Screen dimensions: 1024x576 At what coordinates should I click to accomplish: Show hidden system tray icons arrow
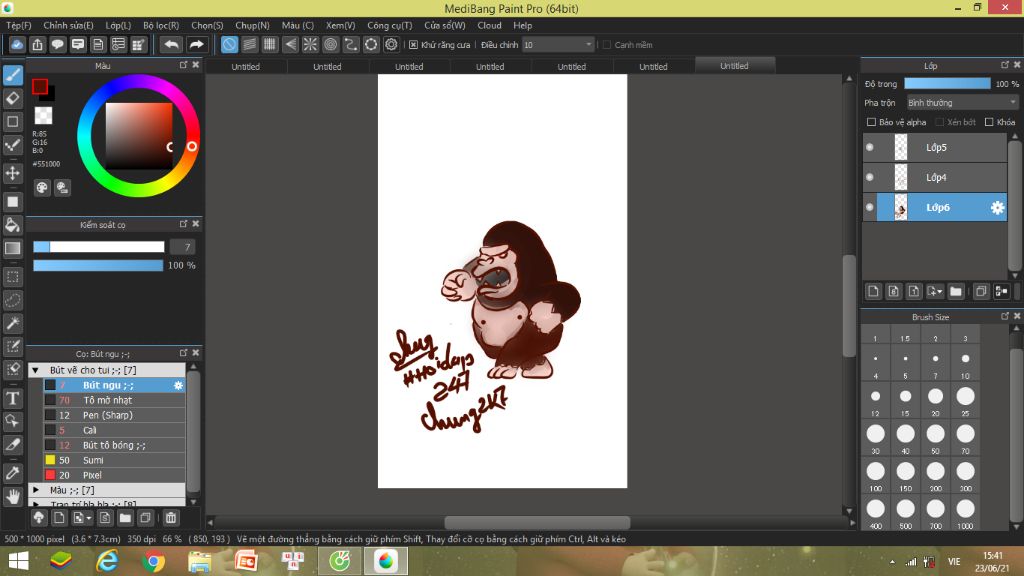pyautogui.click(x=892, y=562)
